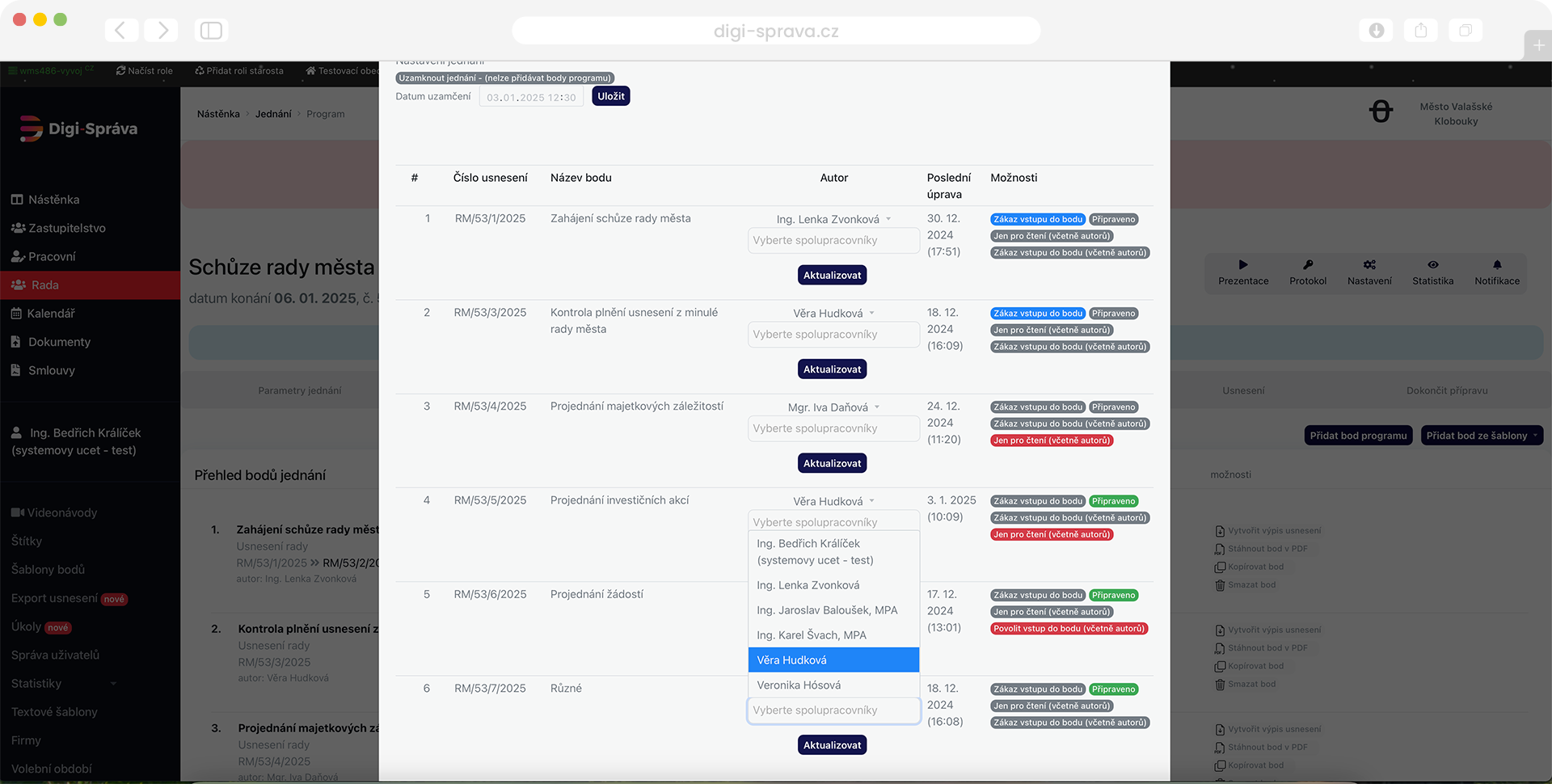The width and height of the screenshot is (1552, 784).
Task: Open Kalendář in the sidebar
Action: click(51, 314)
